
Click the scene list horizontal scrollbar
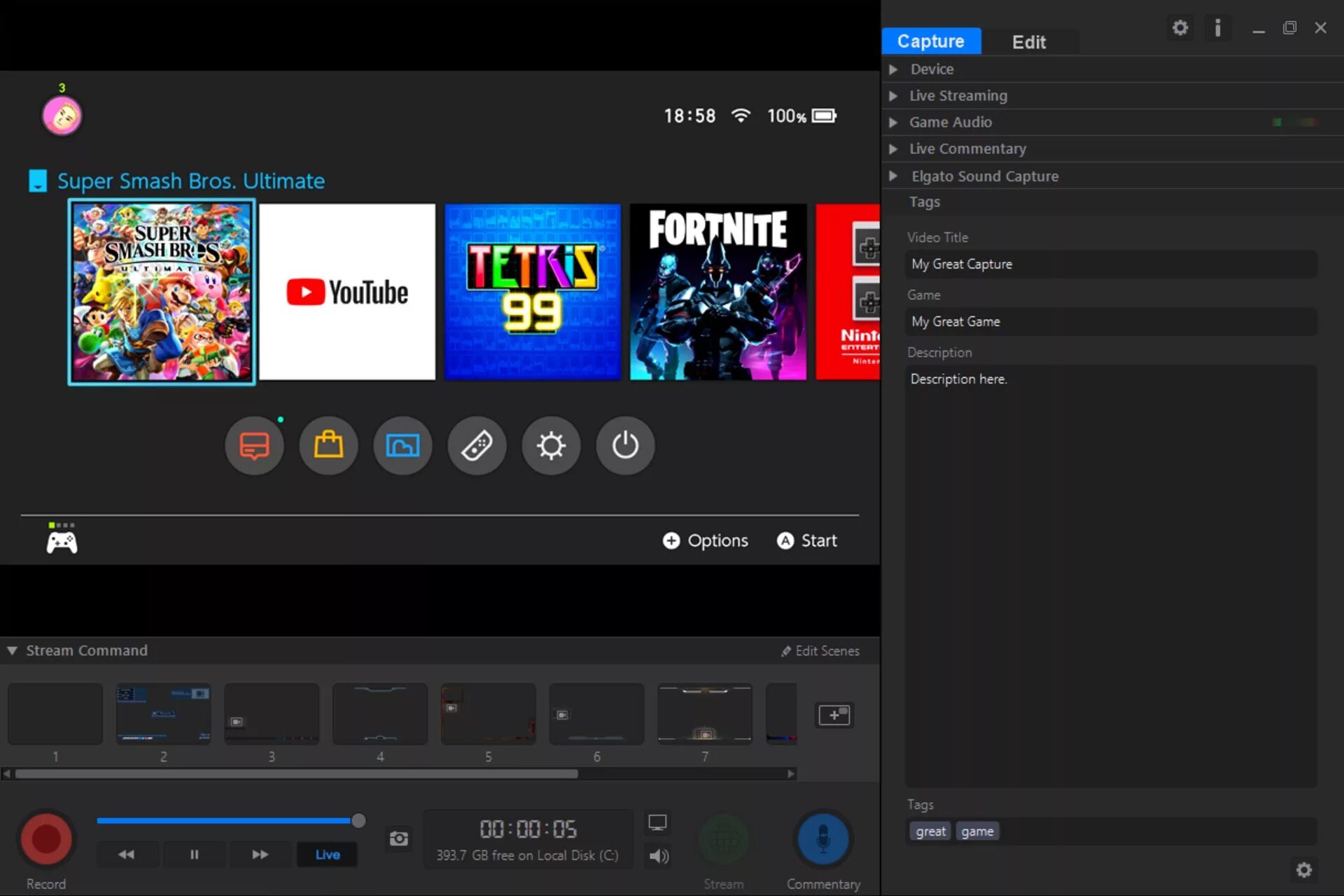[297, 773]
